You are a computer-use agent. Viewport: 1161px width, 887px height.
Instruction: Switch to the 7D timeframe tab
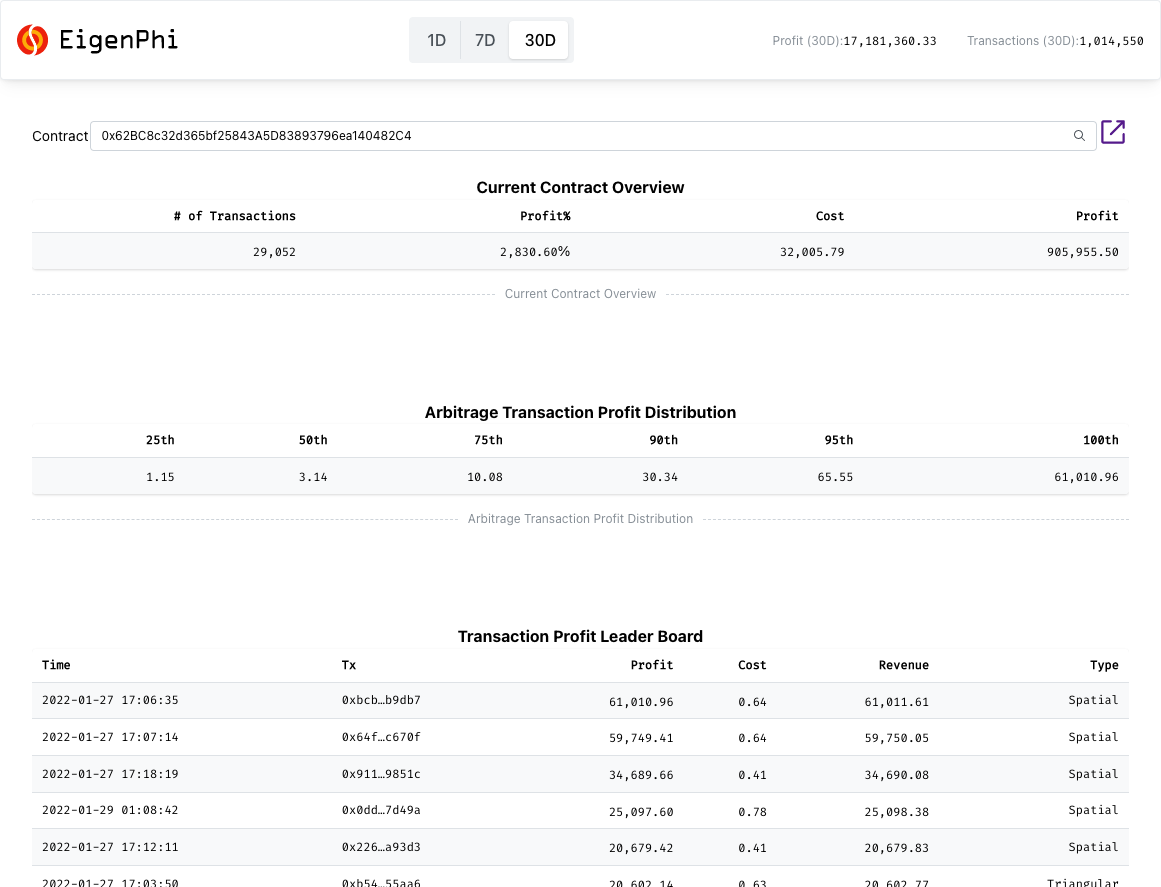tap(485, 41)
